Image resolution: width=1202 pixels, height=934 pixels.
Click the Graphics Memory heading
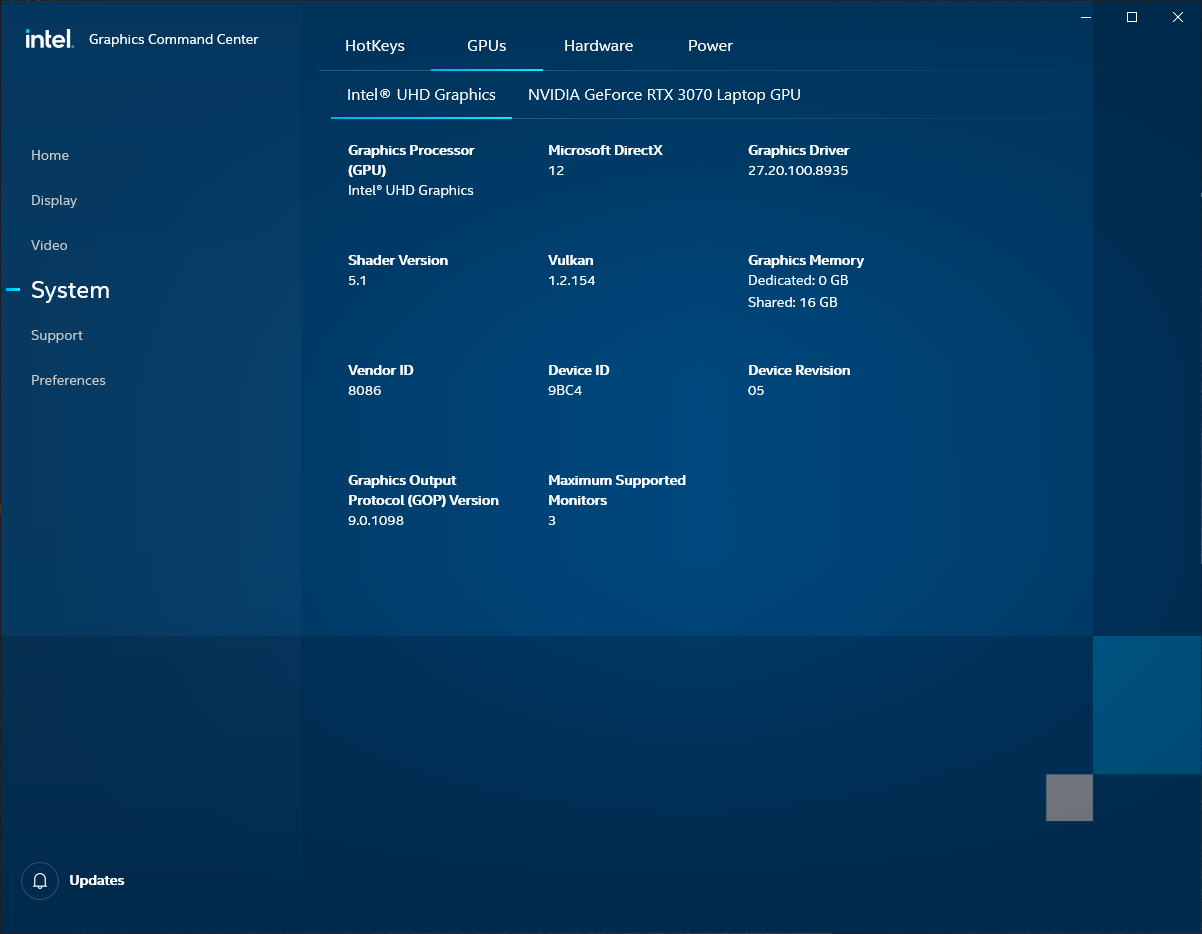[806, 260]
